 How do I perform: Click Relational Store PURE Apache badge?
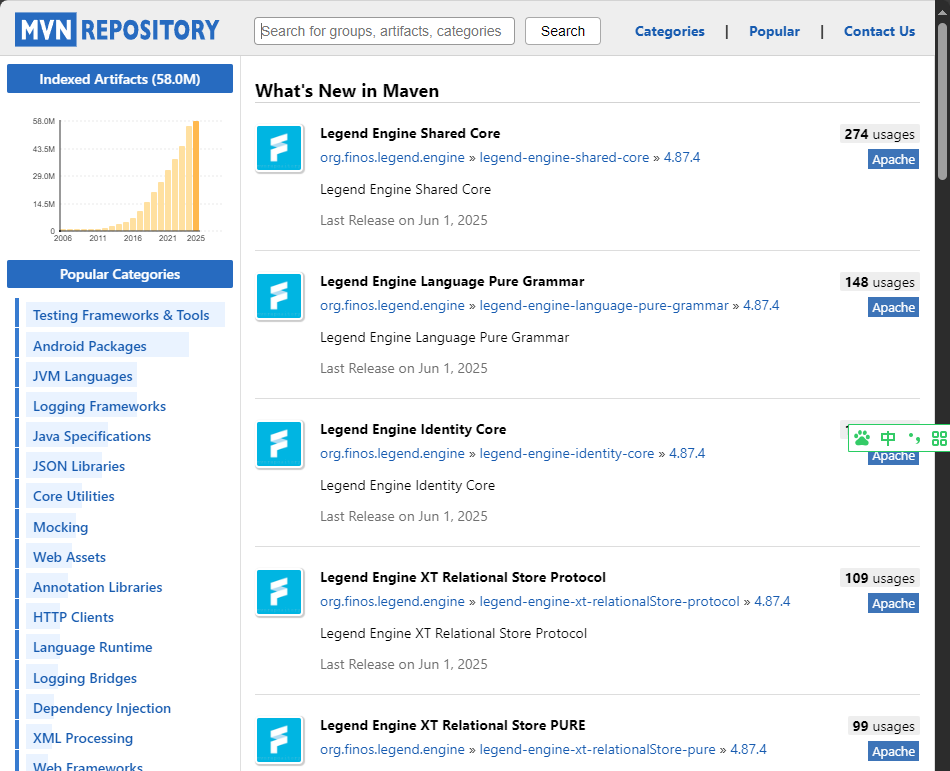click(893, 751)
